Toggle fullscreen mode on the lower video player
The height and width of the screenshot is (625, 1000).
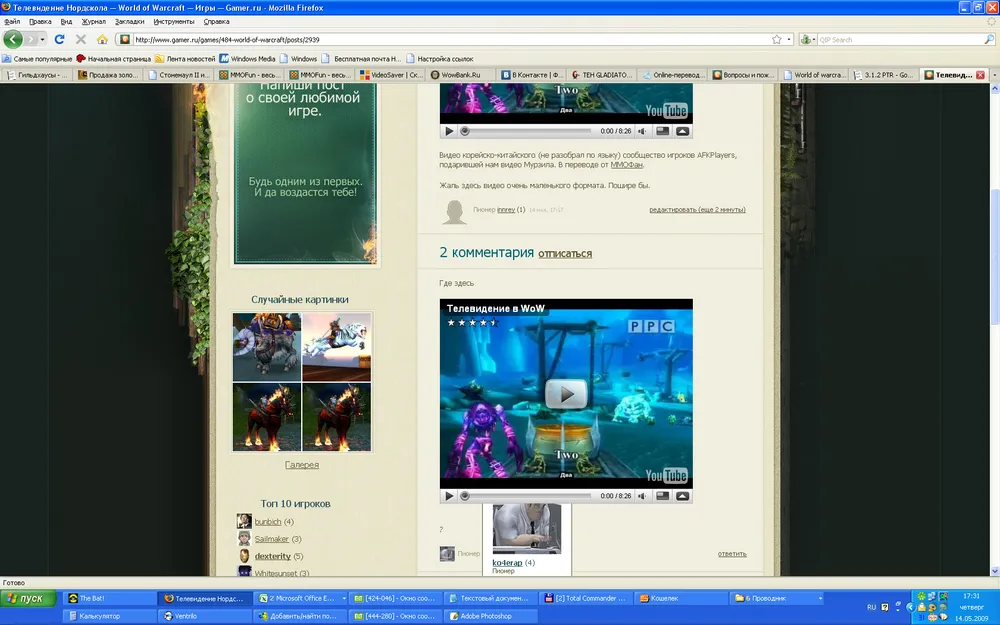pos(662,496)
